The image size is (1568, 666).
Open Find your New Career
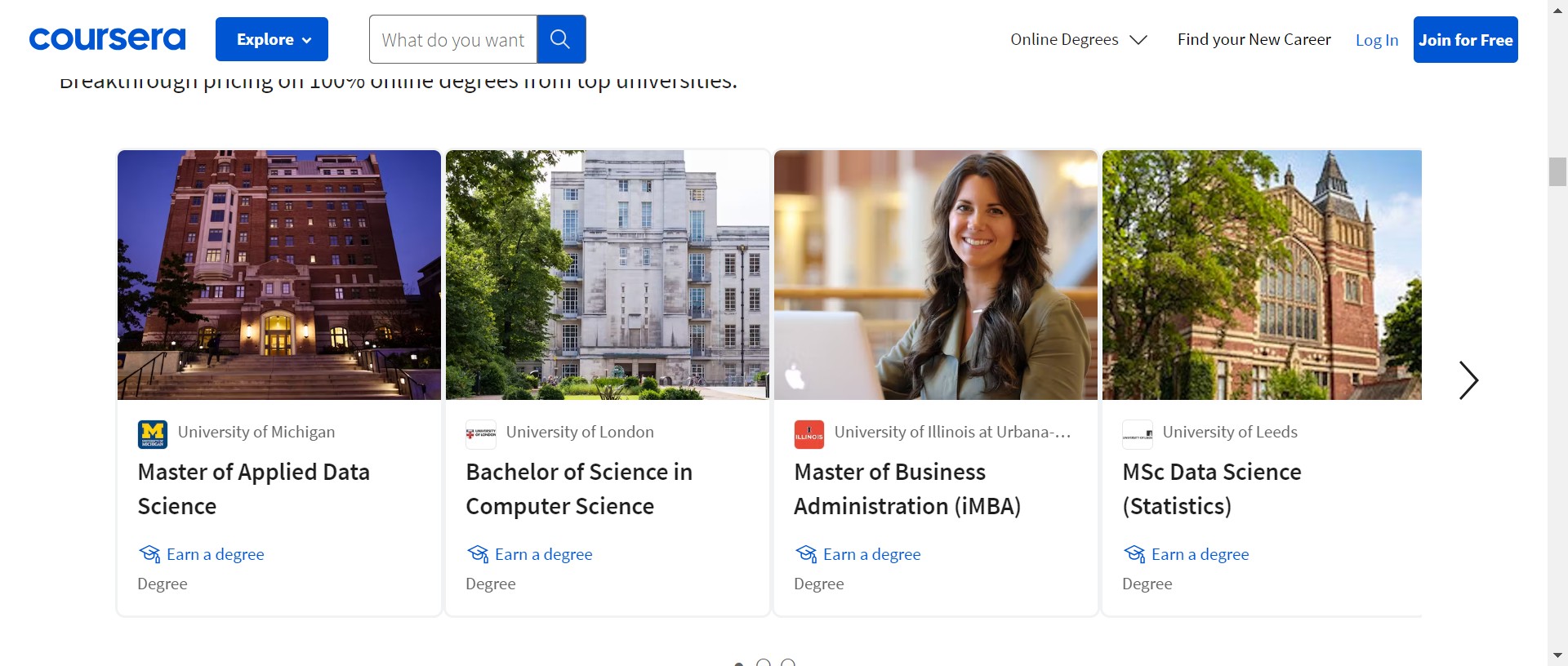tap(1254, 39)
